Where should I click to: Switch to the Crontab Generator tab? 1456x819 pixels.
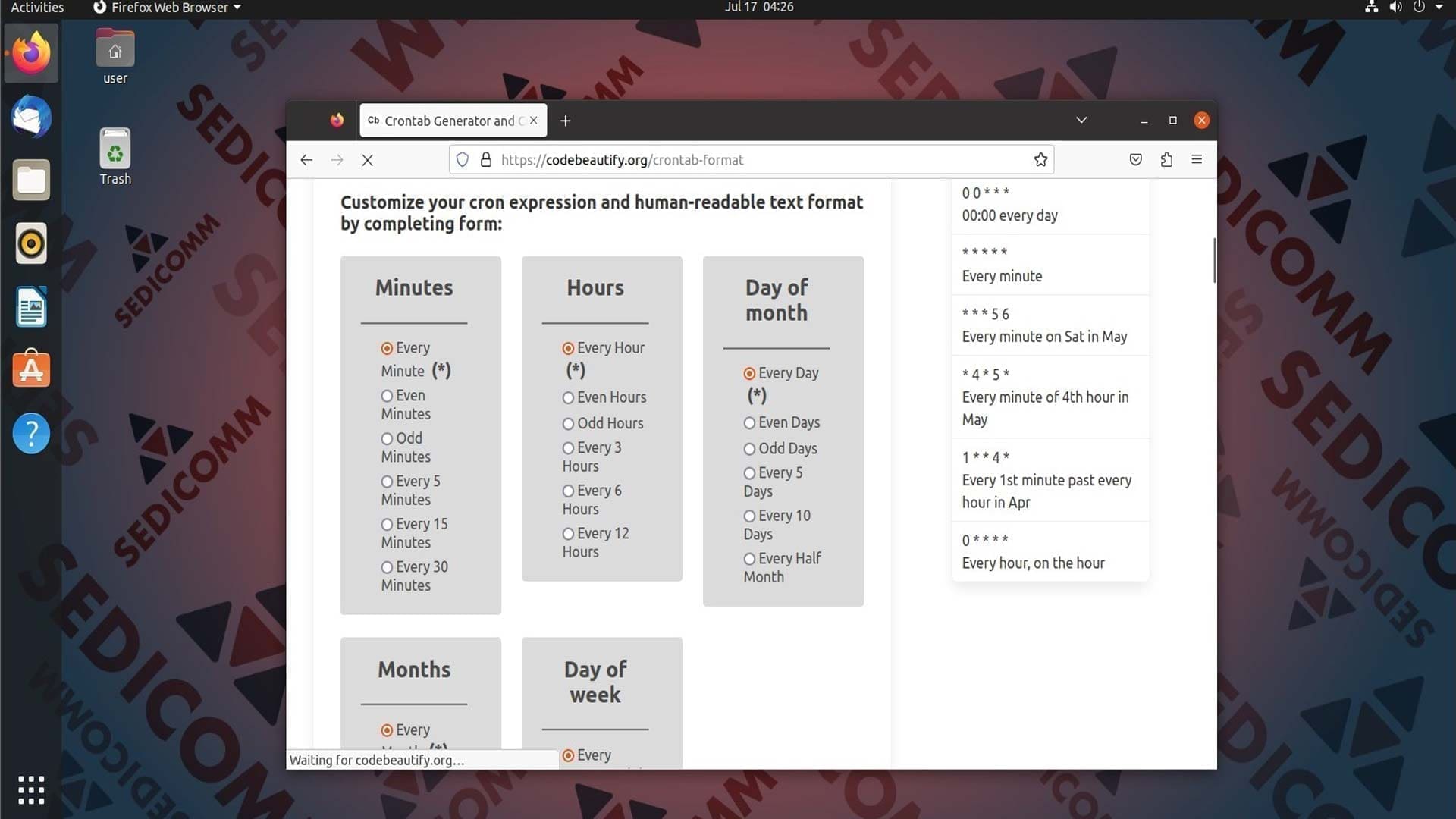[453, 121]
